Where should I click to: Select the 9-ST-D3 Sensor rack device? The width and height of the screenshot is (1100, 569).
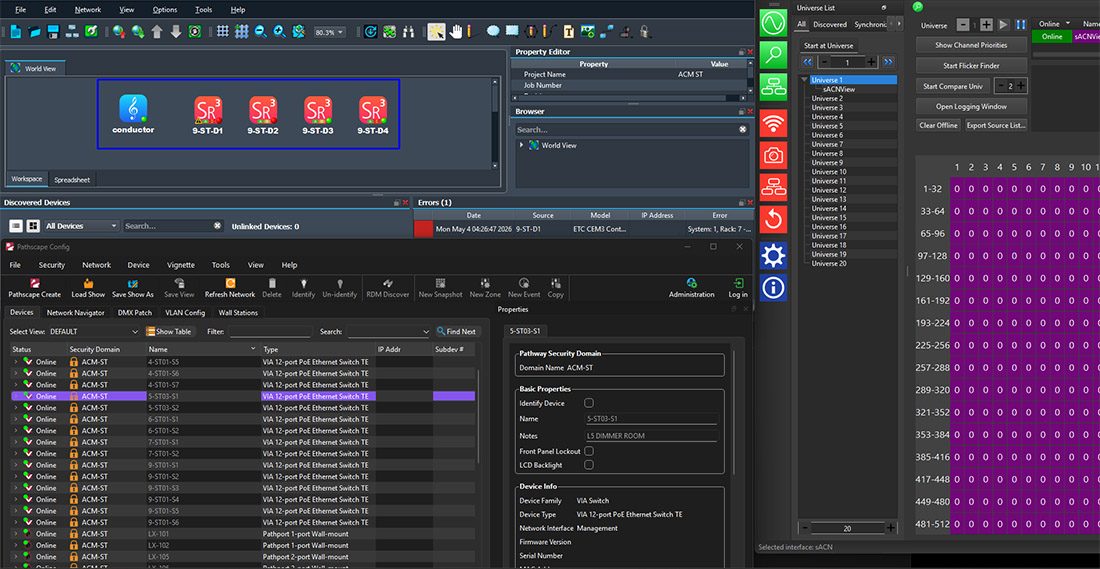tap(318, 115)
